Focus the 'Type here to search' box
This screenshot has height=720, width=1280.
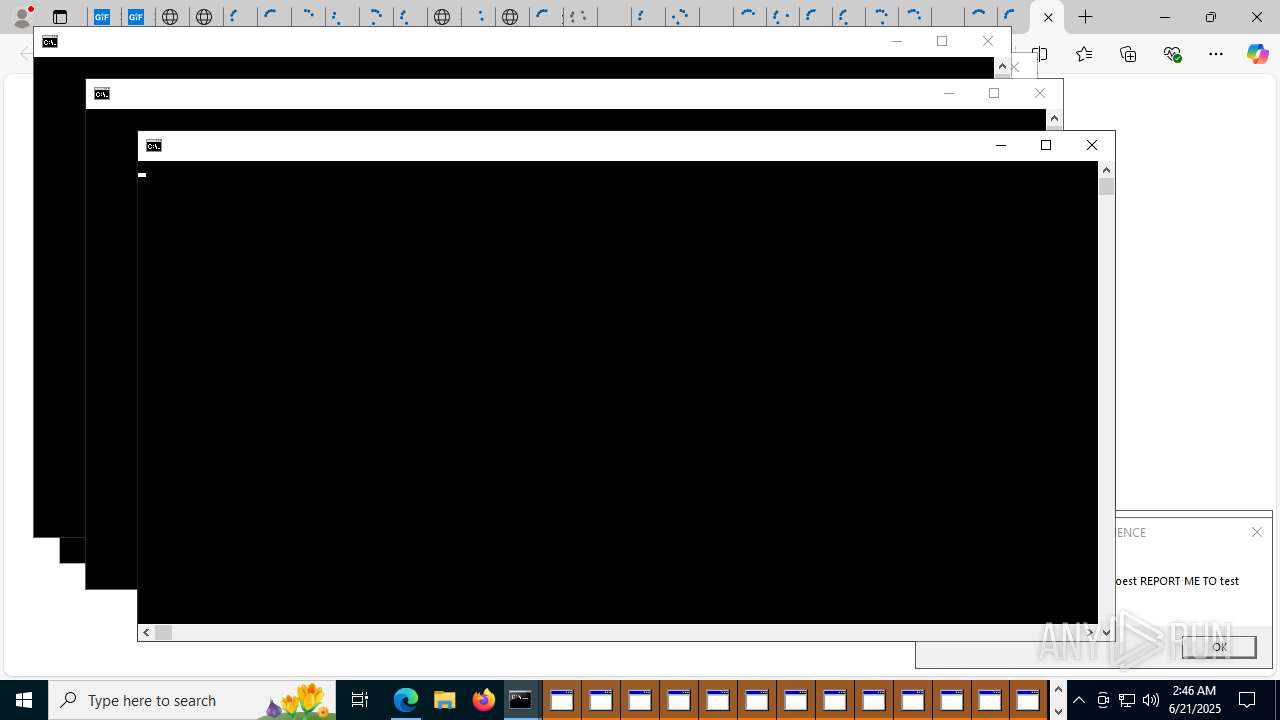pos(192,700)
